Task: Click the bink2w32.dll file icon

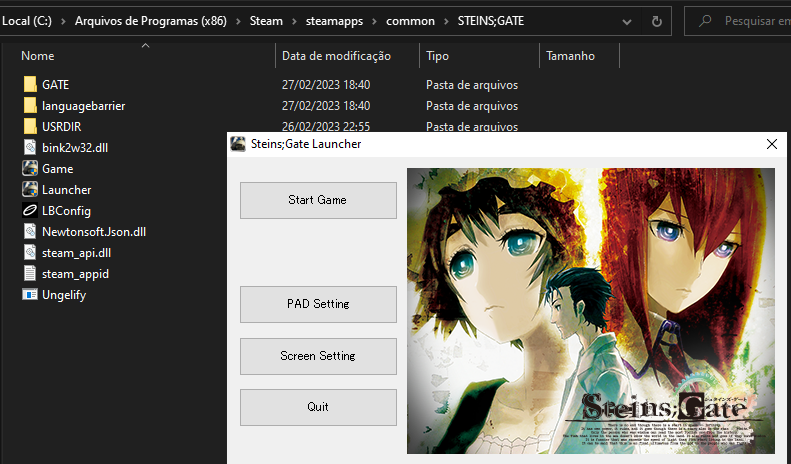Action: click(30, 147)
